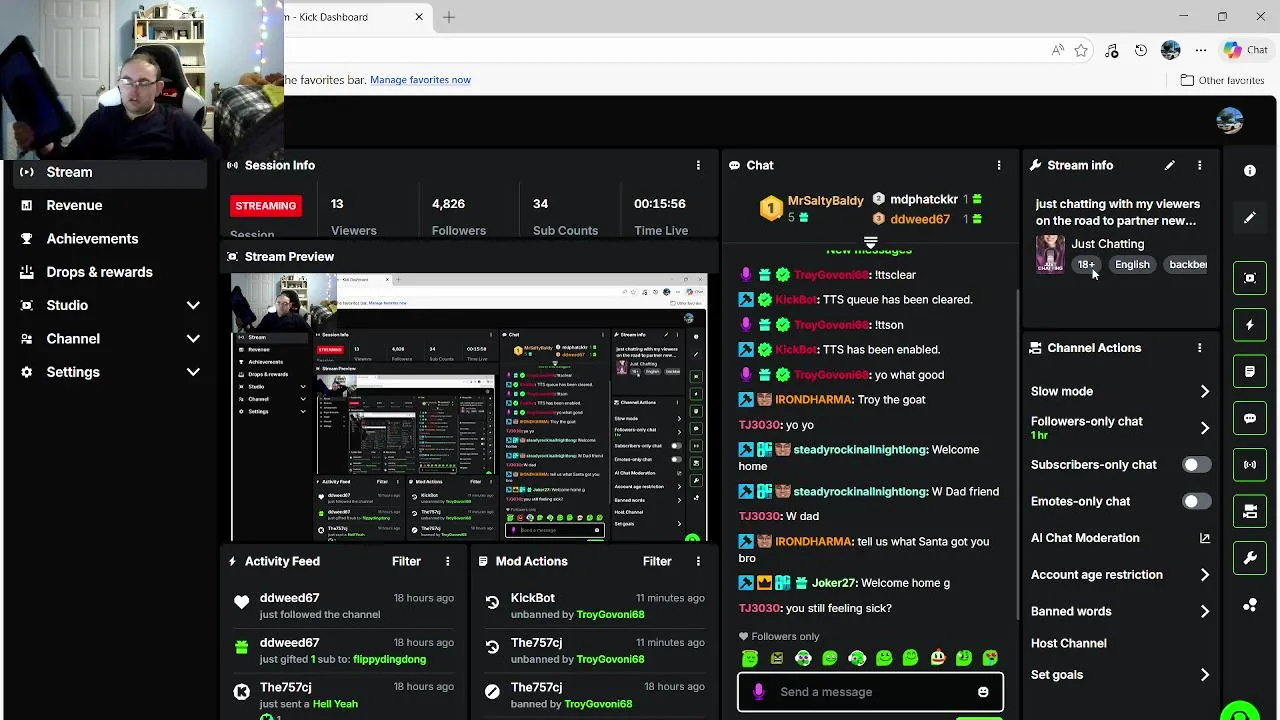Screen dimensions: 1280x720
Task: Open Set goals chevron
Action: coord(1204,675)
